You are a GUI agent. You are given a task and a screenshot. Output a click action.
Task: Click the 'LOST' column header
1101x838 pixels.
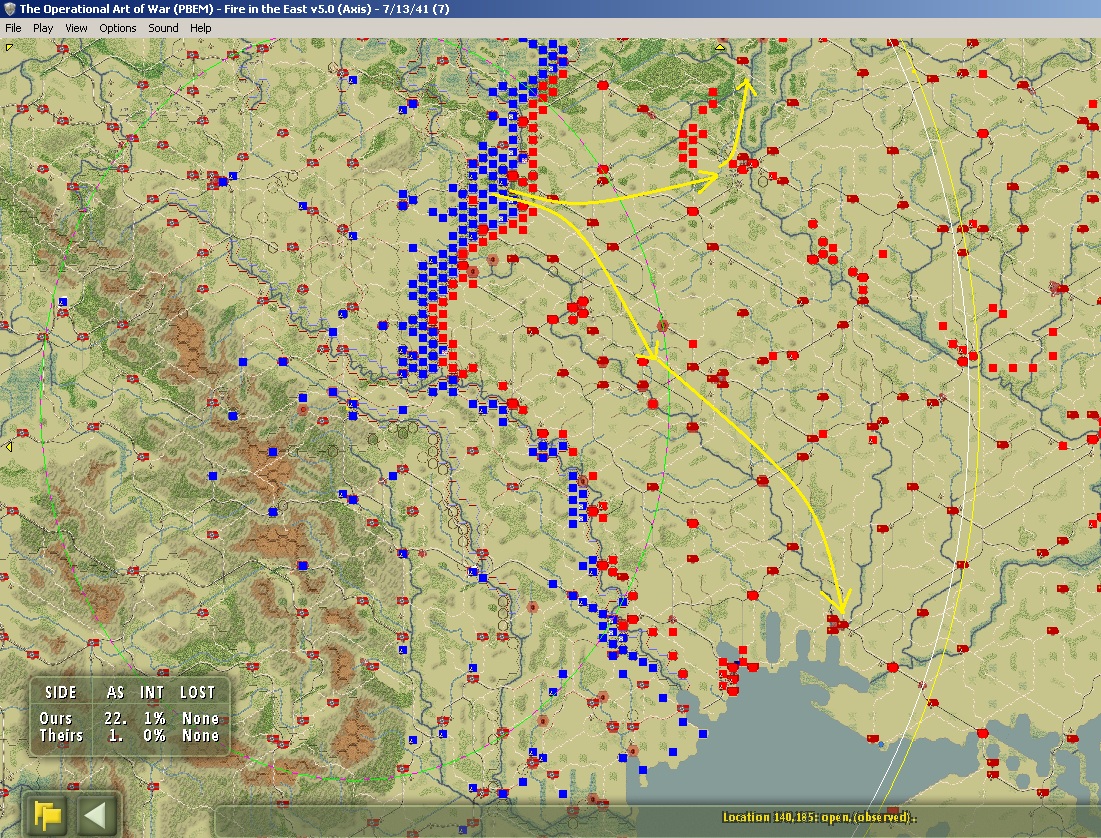click(x=197, y=693)
